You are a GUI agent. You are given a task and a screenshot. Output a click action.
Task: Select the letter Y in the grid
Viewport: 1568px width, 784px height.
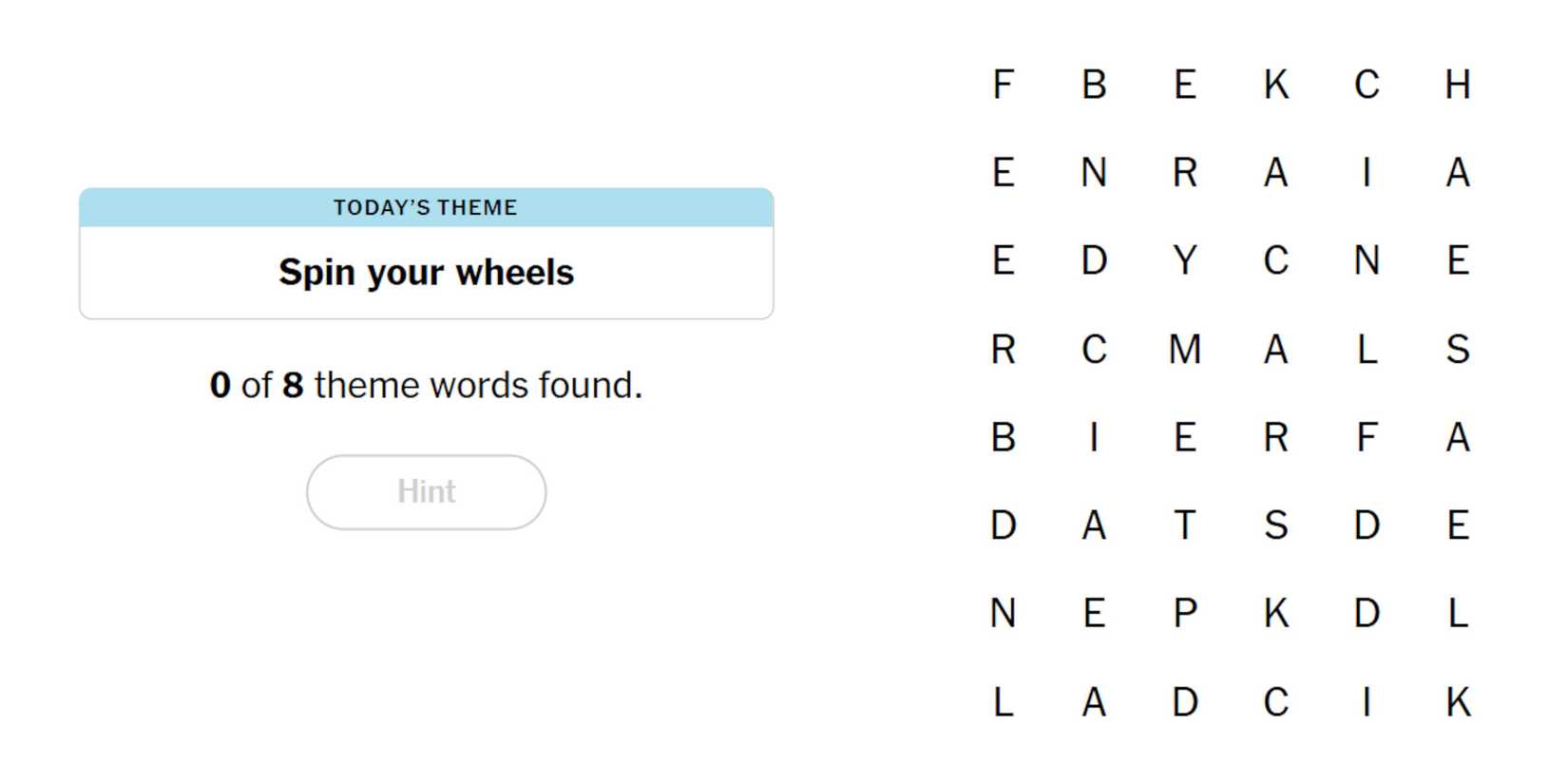(1185, 260)
